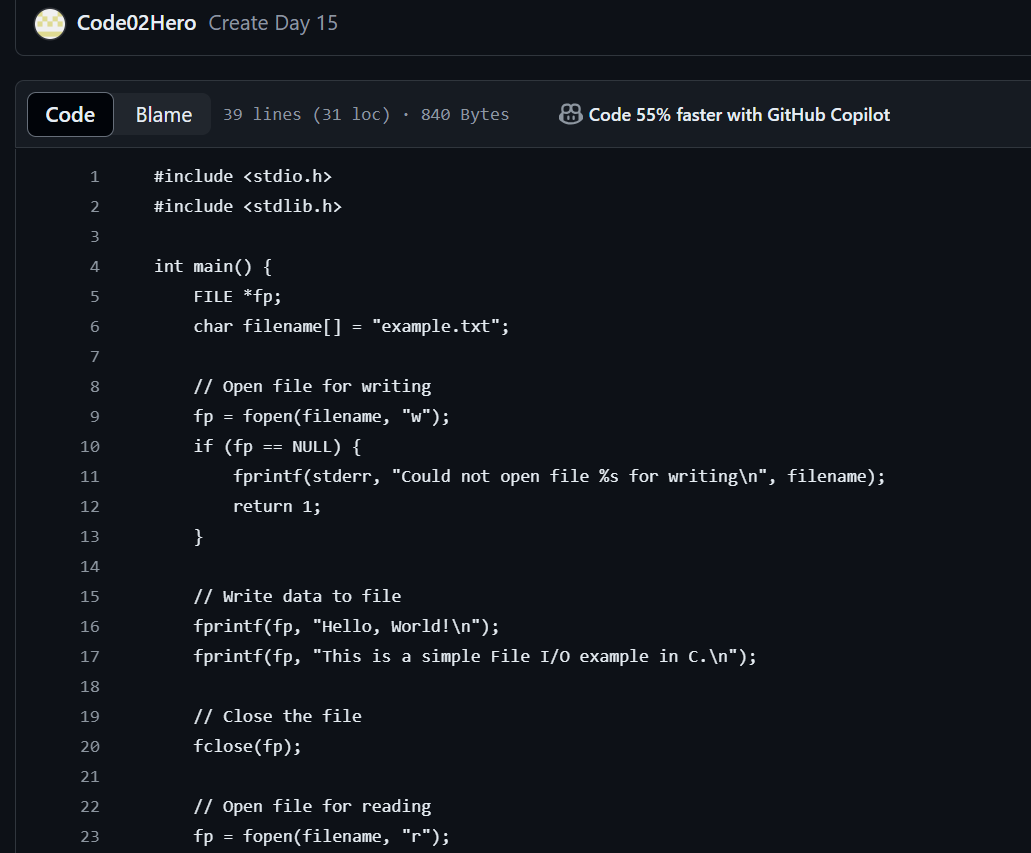Click the '840 Bytes' file size text
The image size is (1031, 853).
click(465, 114)
